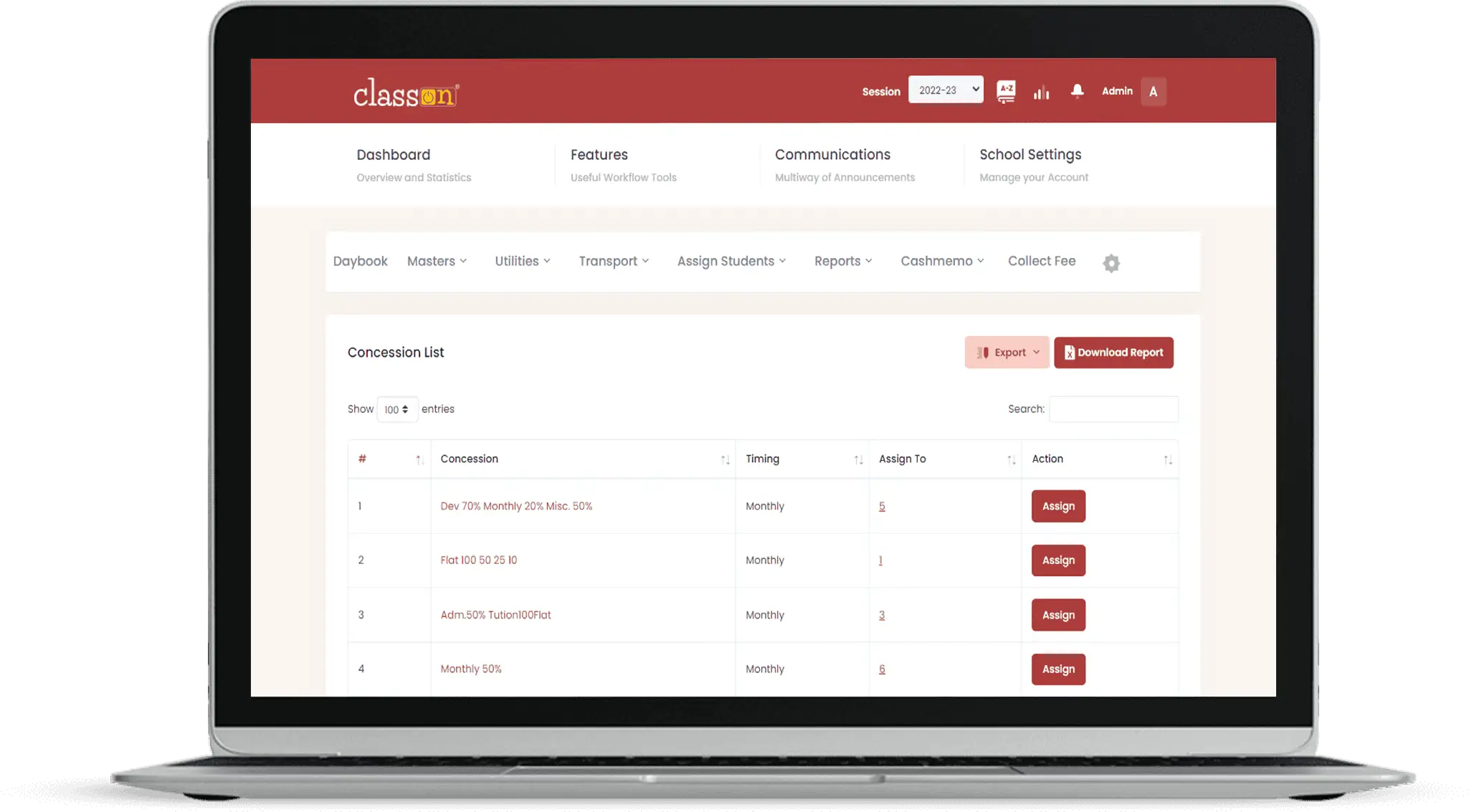Click the Export dropdown arrow

tap(1037, 351)
